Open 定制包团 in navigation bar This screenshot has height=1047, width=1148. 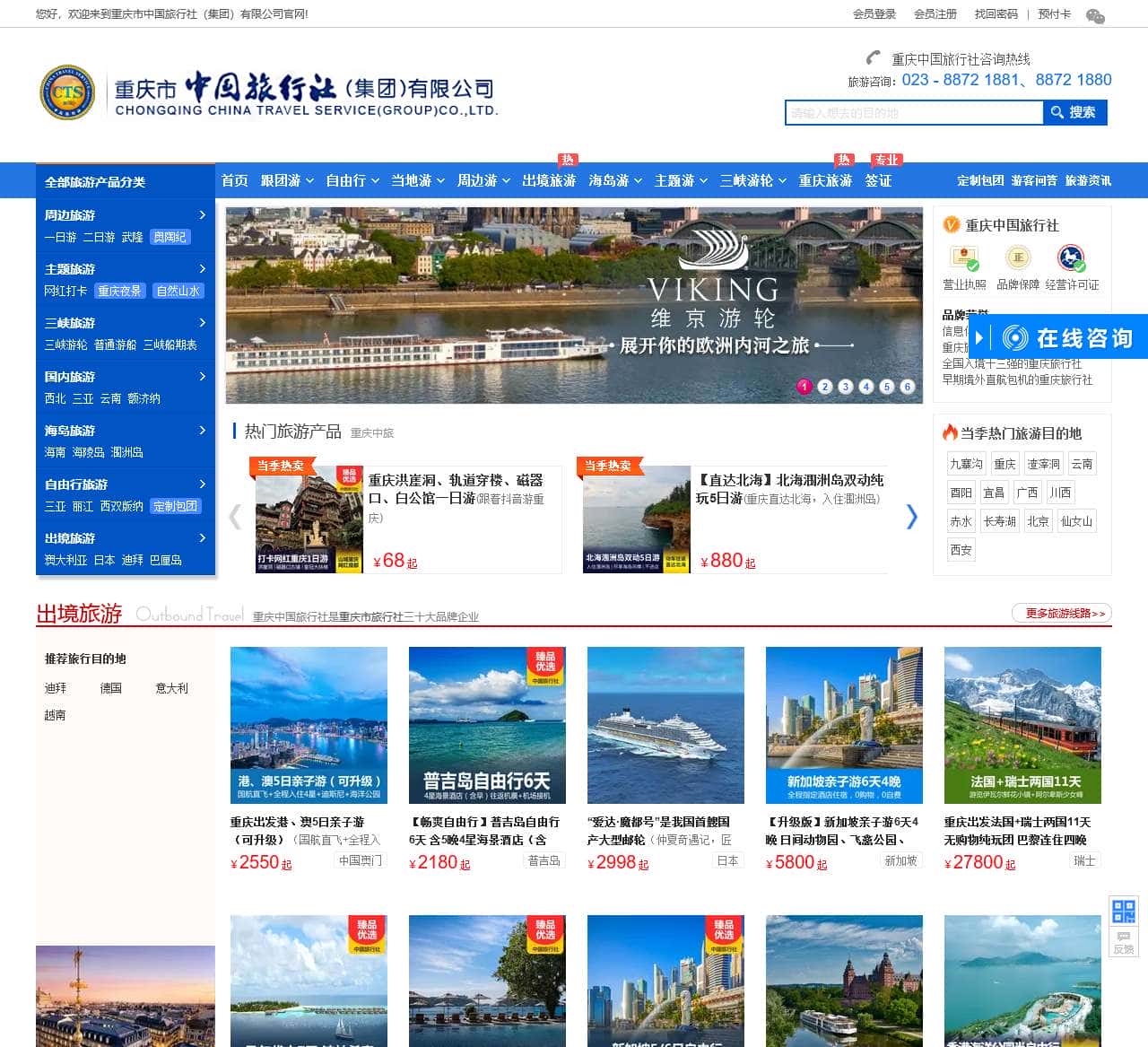pyautogui.click(x=980, y=181)
